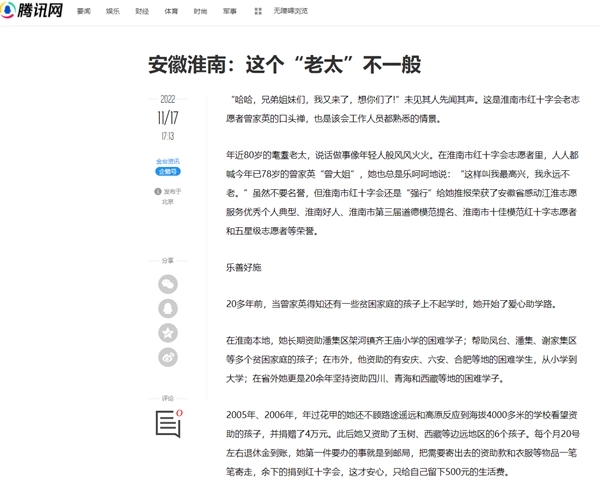This screenshot has height=492, width=600.
Task: Open the 要闻 news channel
Action: [84, 11]
